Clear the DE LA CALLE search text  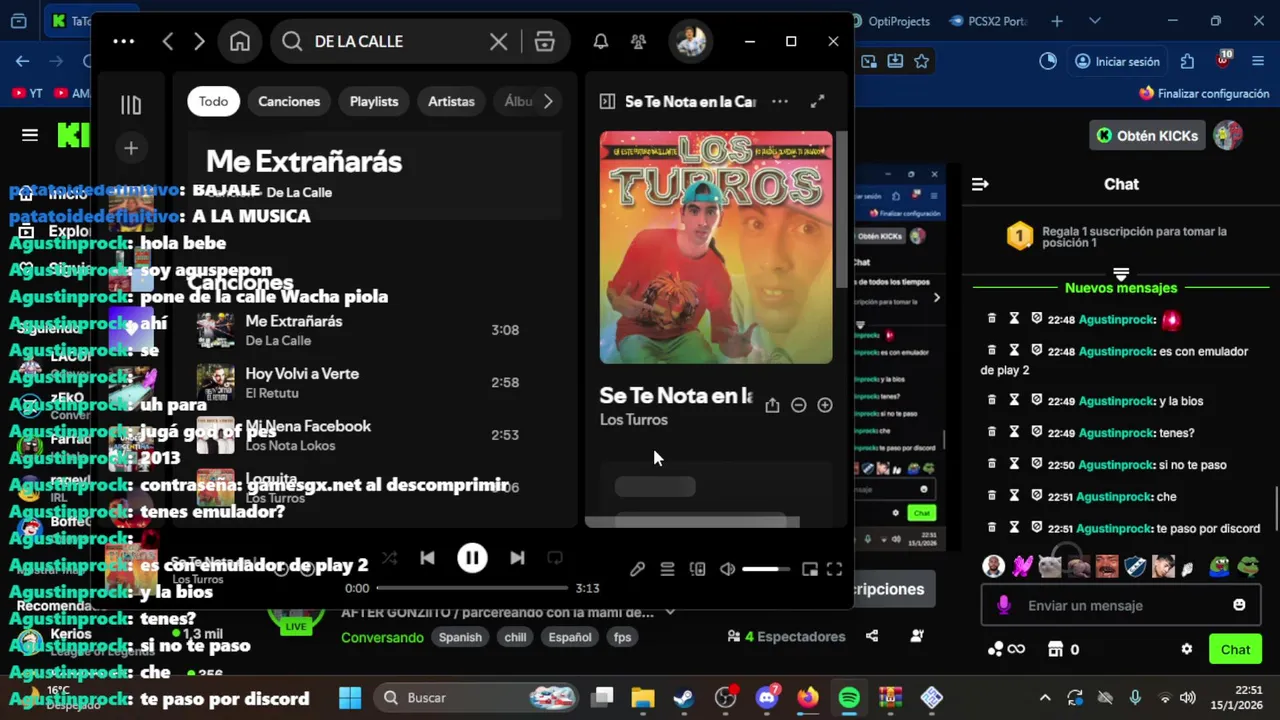tap(498, 41)
